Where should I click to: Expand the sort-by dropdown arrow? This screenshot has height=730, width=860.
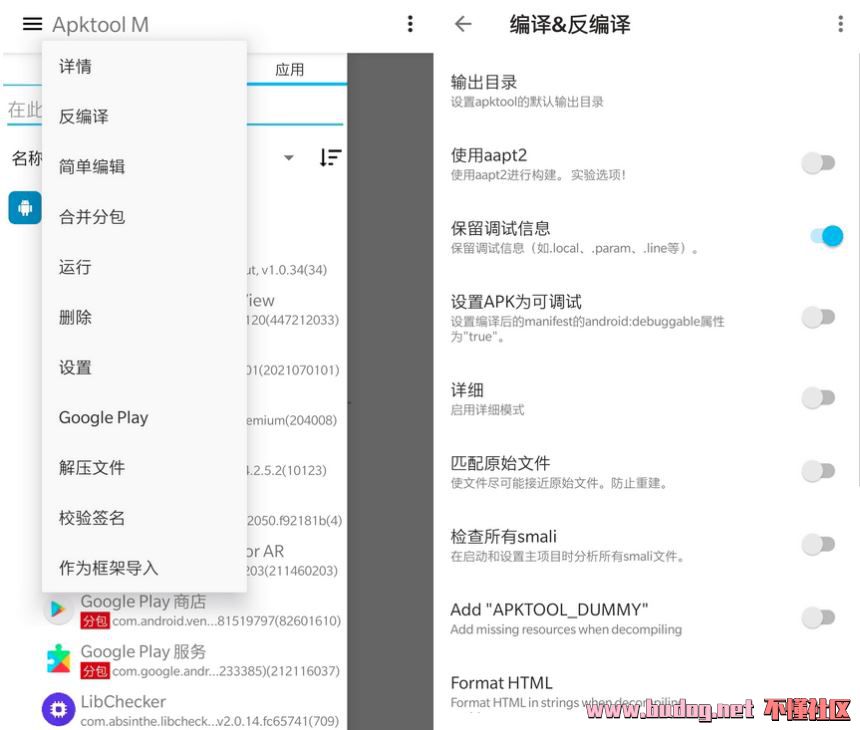click(288, 158)
